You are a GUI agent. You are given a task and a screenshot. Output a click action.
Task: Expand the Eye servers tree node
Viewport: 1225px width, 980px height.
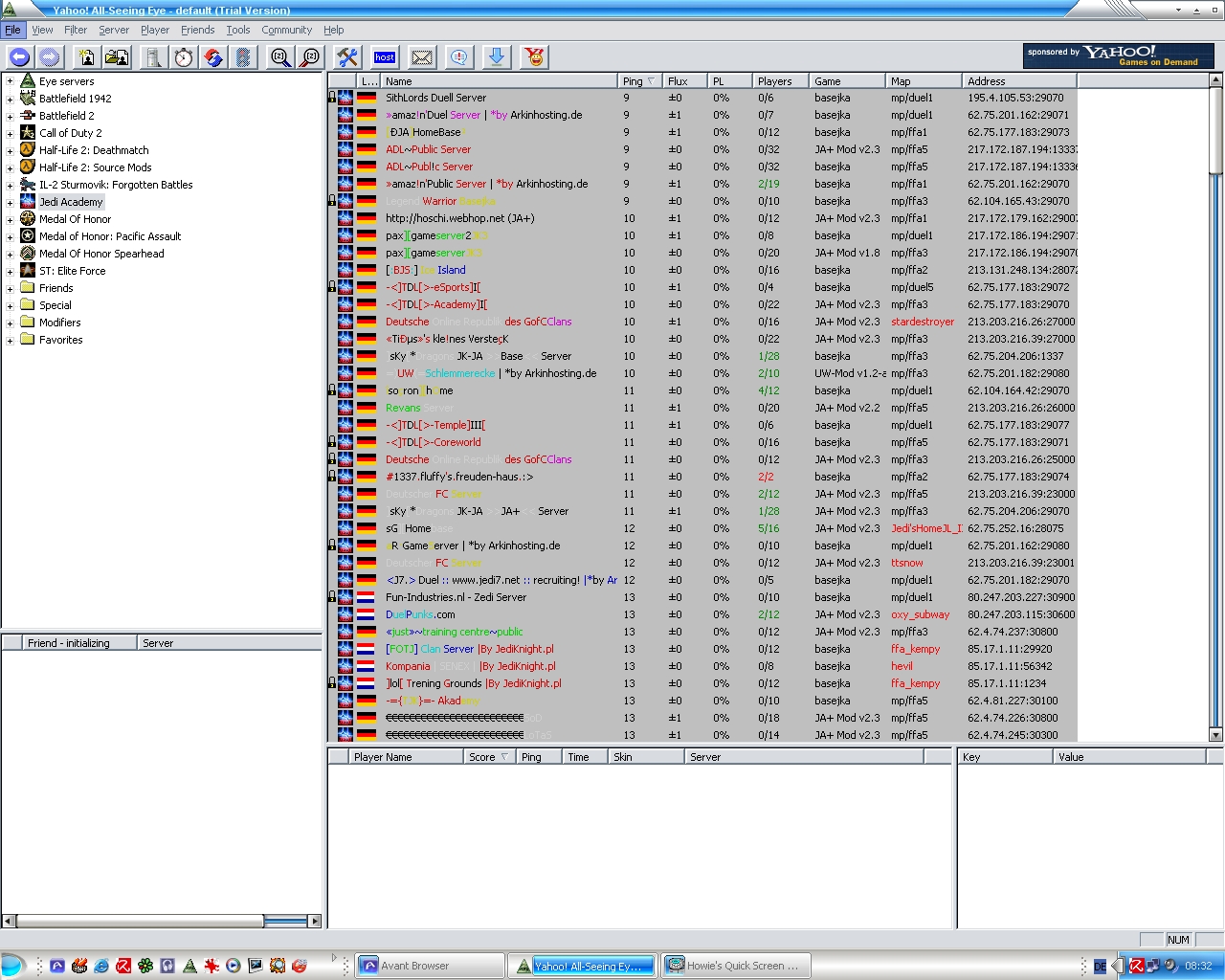click(10, 81)
